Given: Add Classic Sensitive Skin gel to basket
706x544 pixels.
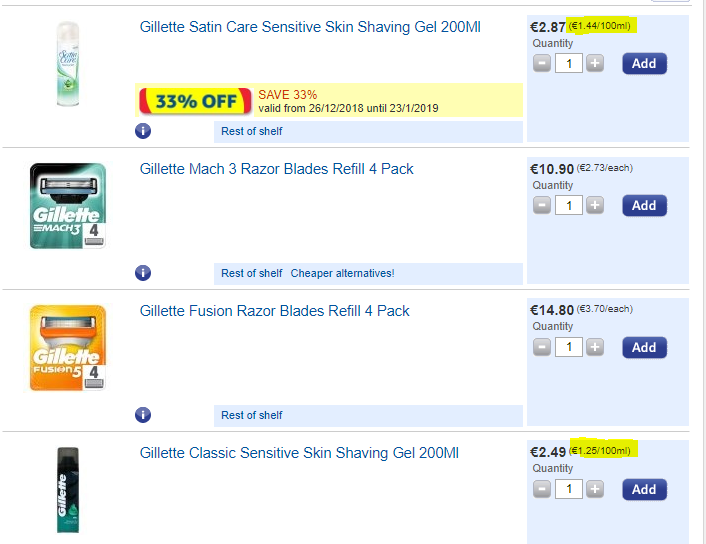Looking at the screenshot, I should 644,490.
